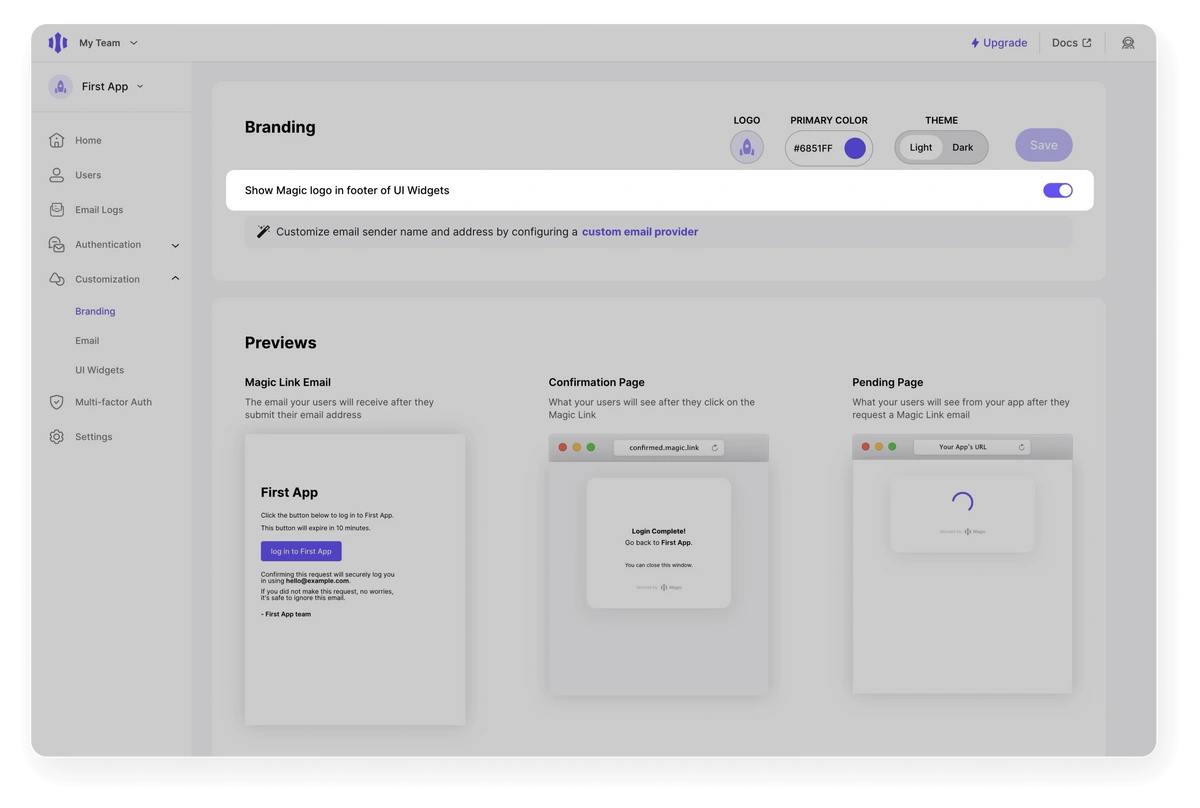Select the Dark theme option
Screen dimensions: 1200x808
[963, 147]
